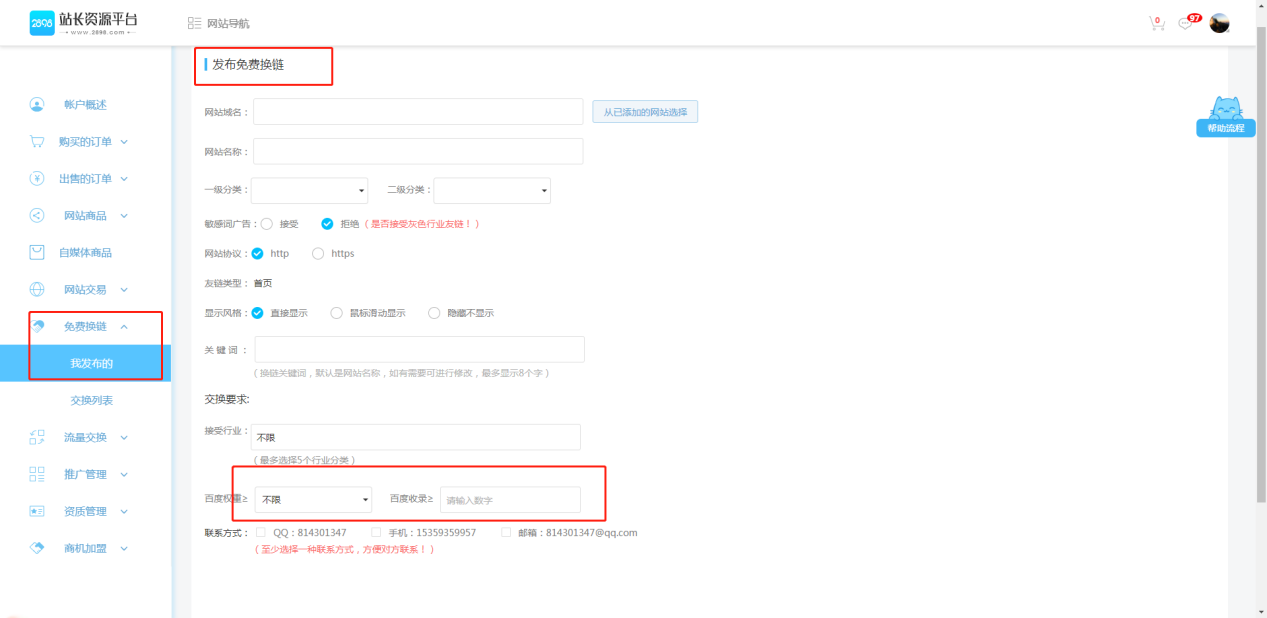Click the 从已添加的网站选择 button
The image size is (1267, 618).
pyautogui.click(x=644, y=112)
